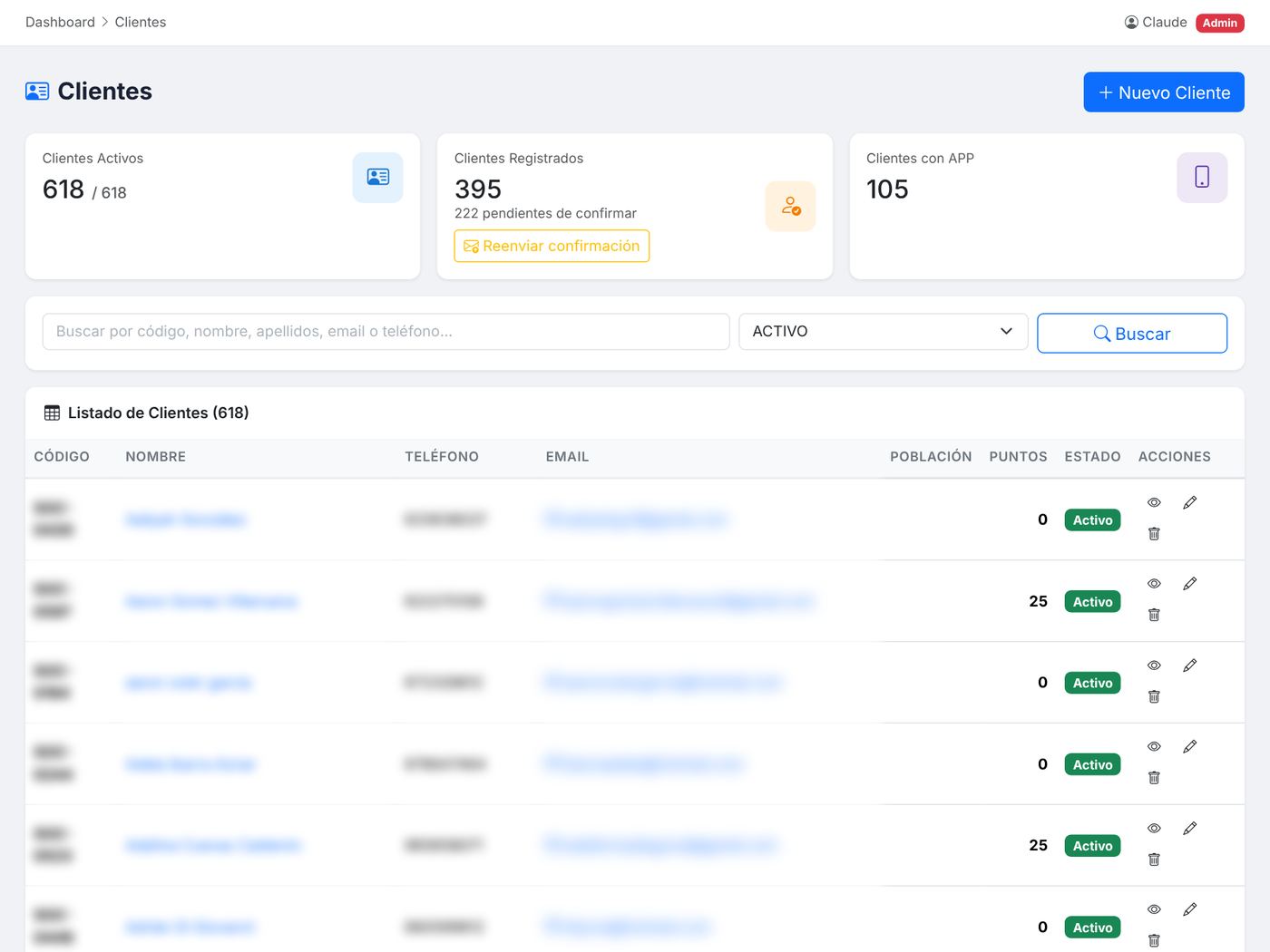Viewport: 1270px width, 952px height.
Task: Focus the client search input field
Action: point(386,332)
